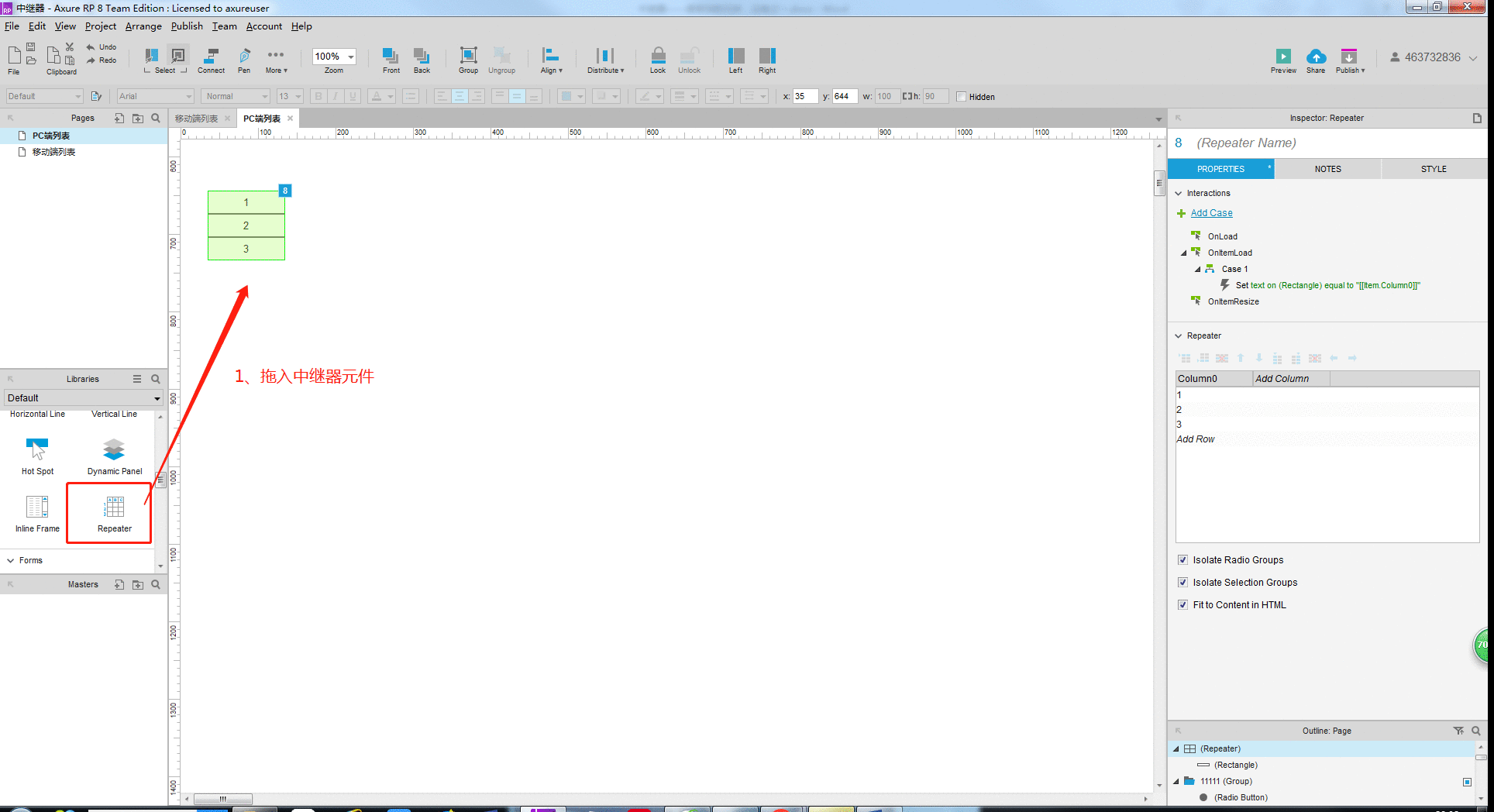Lock the selected widget
Screen dimensions: 1494x812
click(658, 60)
